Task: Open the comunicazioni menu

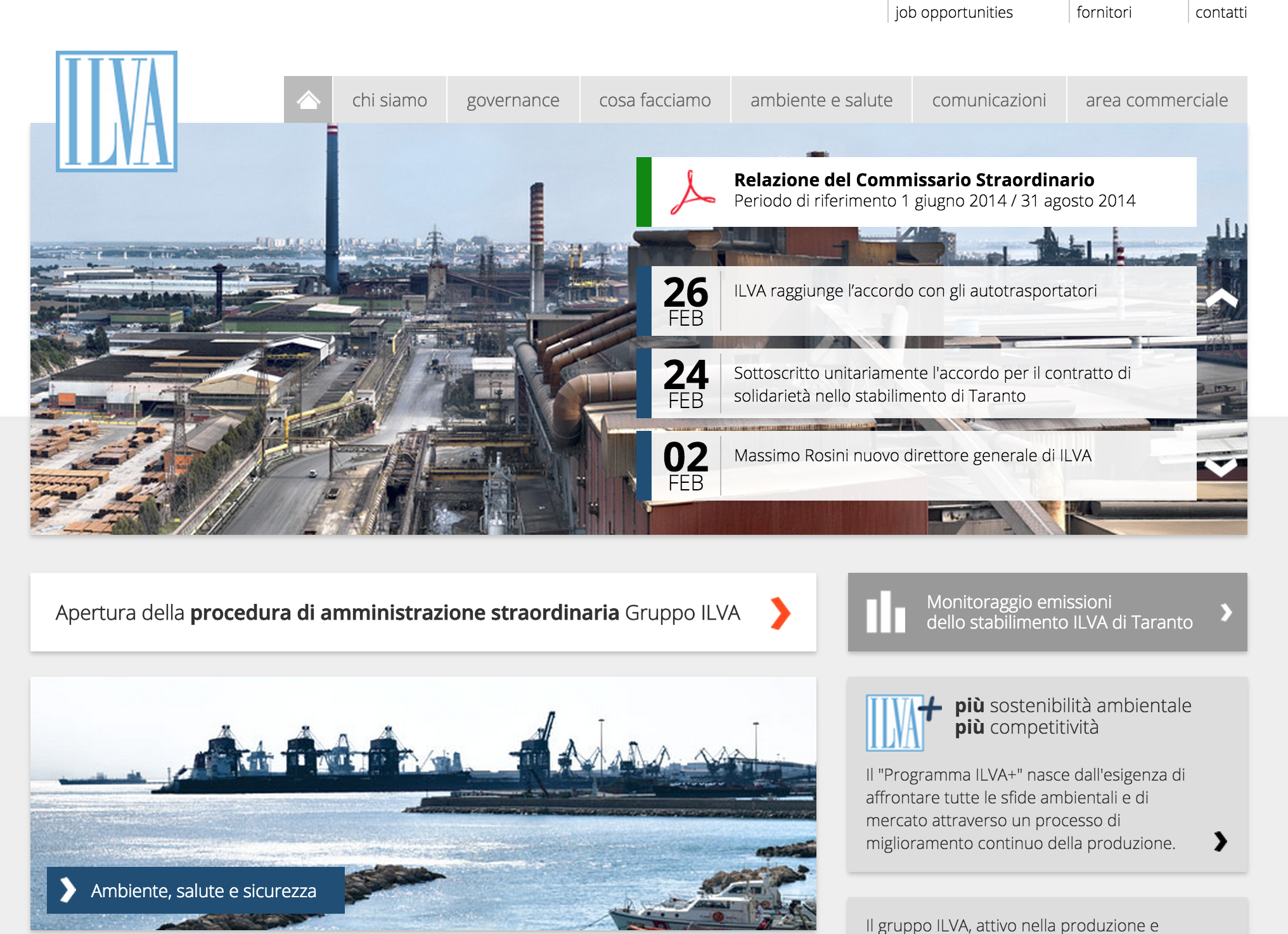Action: (989, 99)
